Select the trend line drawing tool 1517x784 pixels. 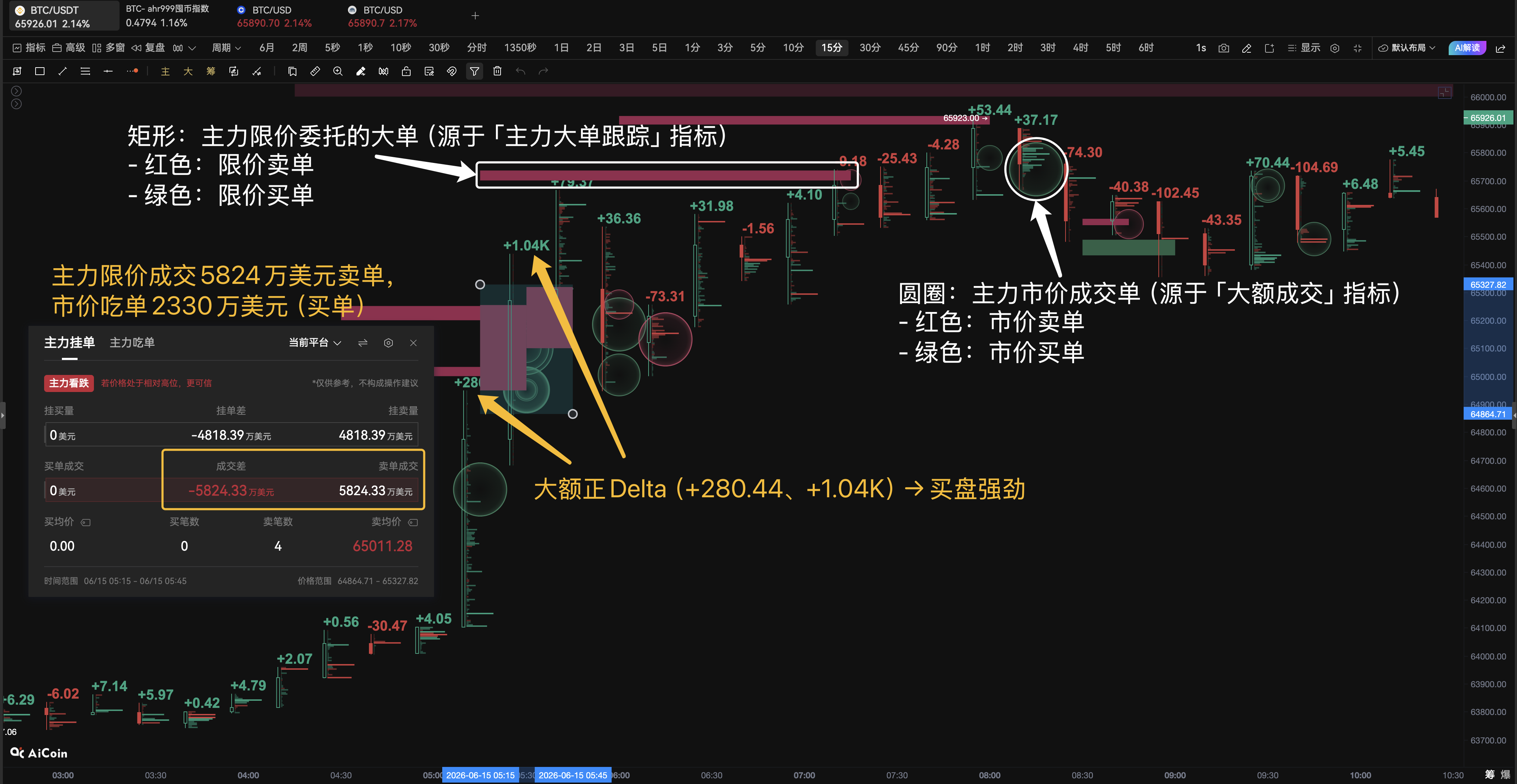pos(62,71)
